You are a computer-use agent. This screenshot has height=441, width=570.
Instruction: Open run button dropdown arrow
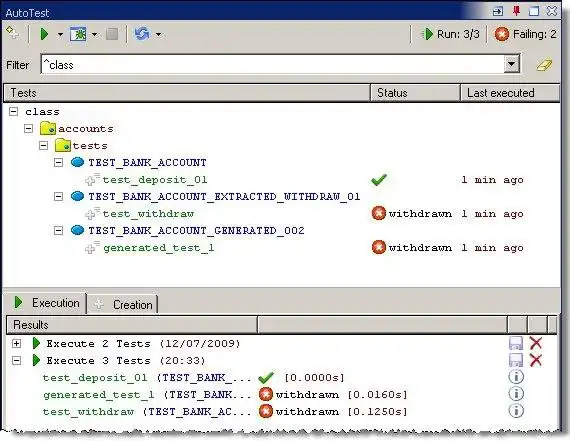coord(60,35)
